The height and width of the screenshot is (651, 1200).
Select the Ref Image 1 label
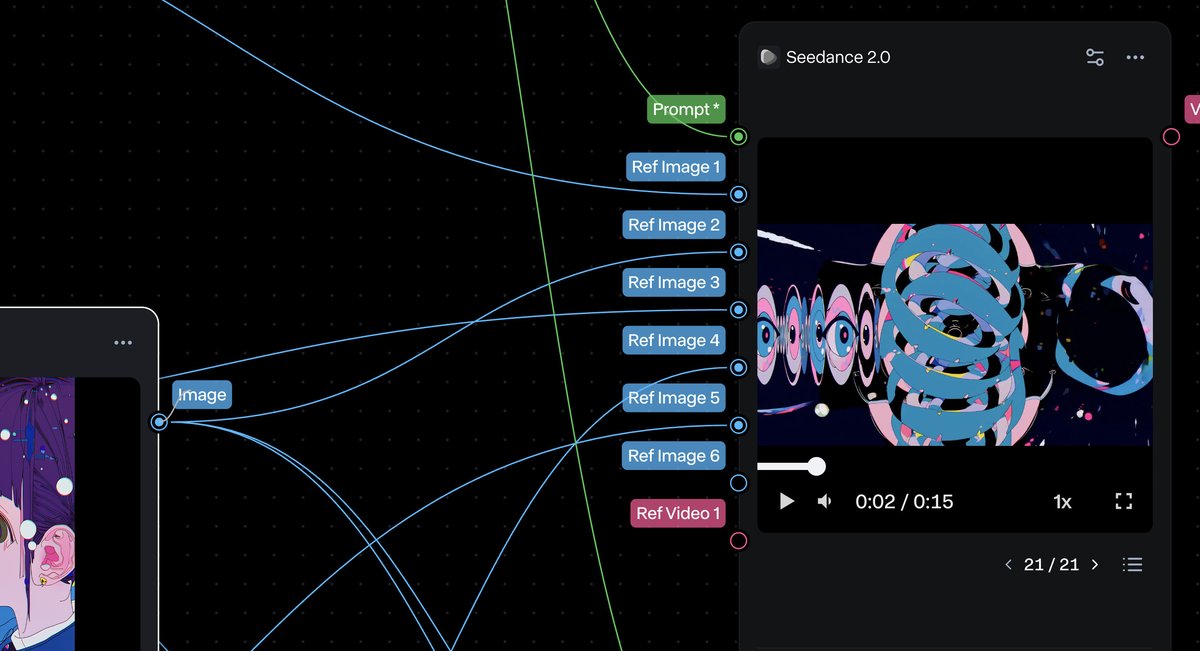point(676,167)
